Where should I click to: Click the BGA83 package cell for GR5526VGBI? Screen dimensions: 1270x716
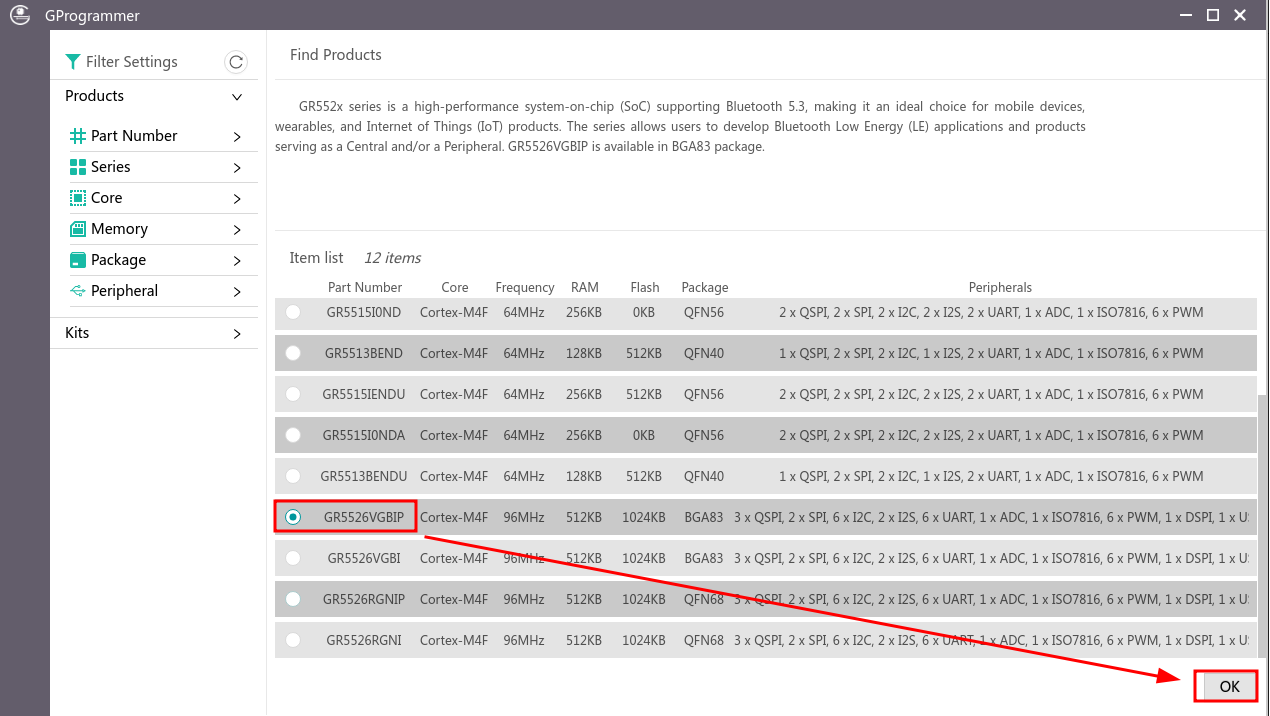click(704, 558)
